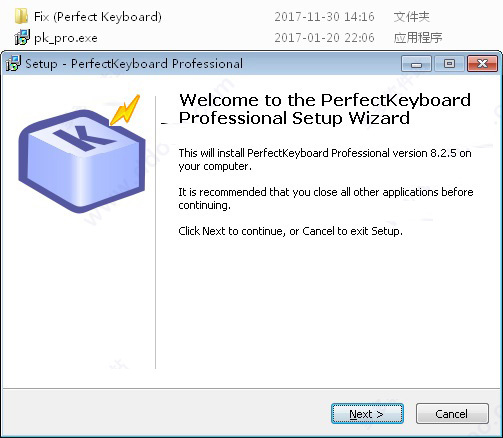
Task: Cancel the PerfectKeyboard setup
Action: 452,414
